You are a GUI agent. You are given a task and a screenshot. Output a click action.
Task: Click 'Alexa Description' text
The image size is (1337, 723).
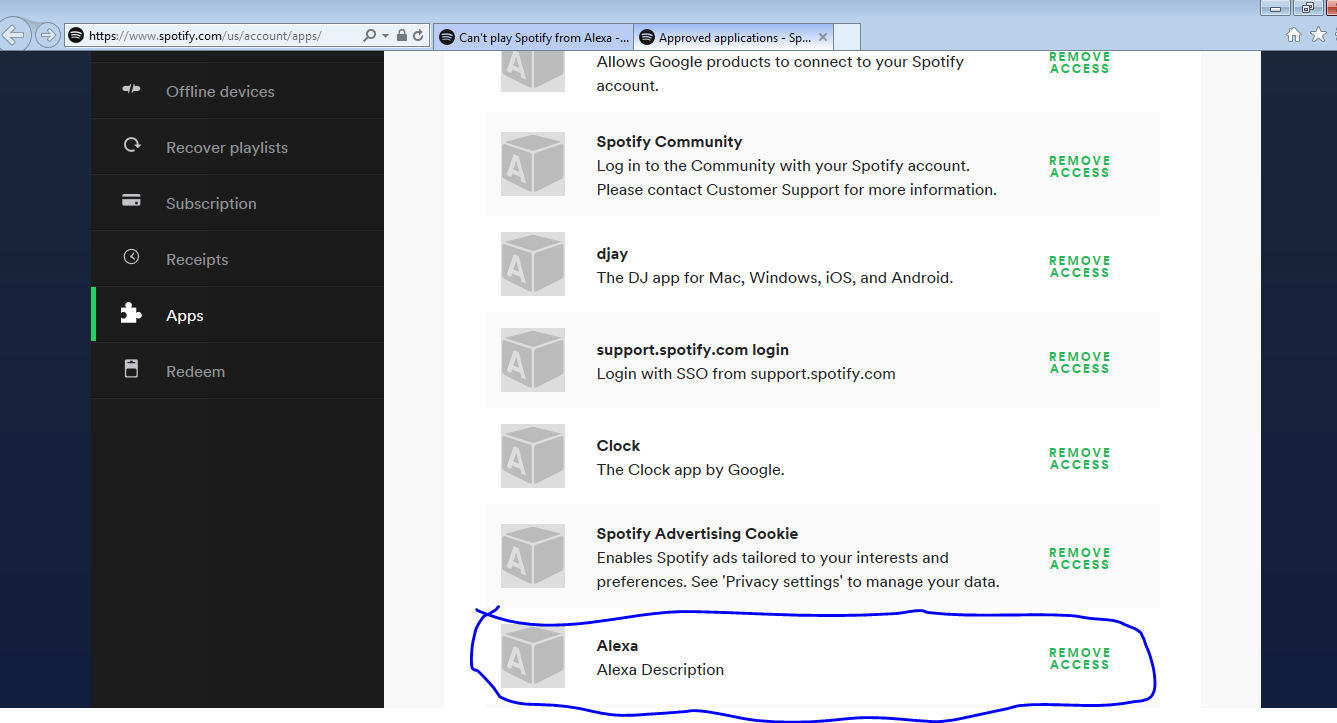tap(660, 670)
